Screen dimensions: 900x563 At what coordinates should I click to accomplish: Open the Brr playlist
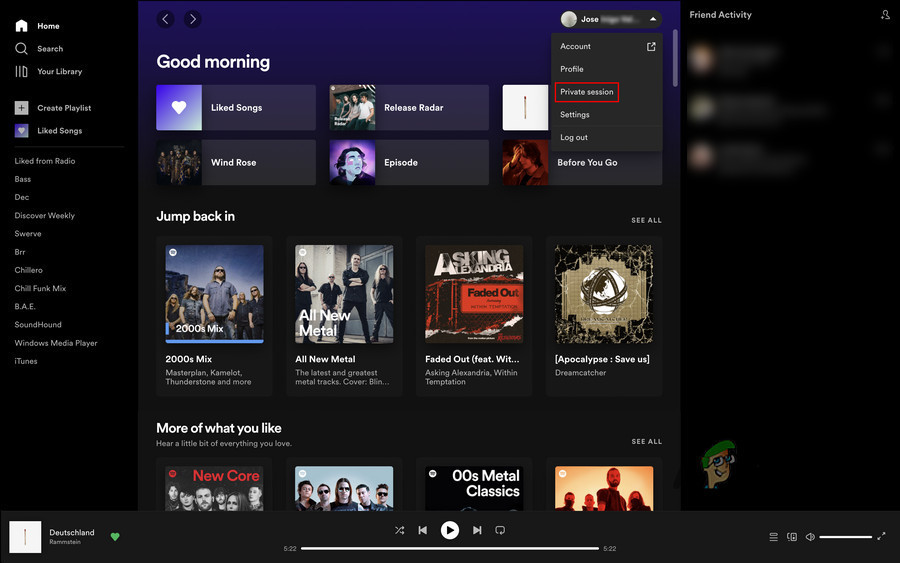click(20, 252)
